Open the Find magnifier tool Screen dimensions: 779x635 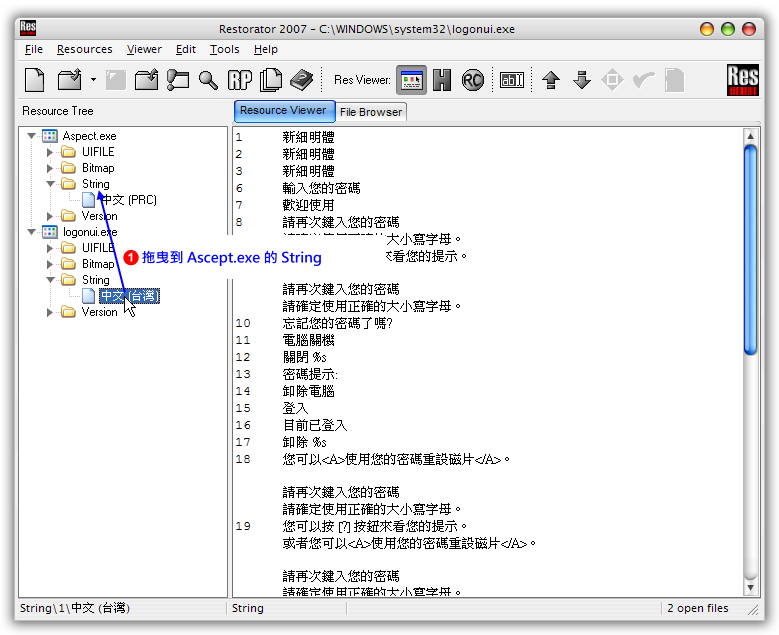tap(208, 80)
